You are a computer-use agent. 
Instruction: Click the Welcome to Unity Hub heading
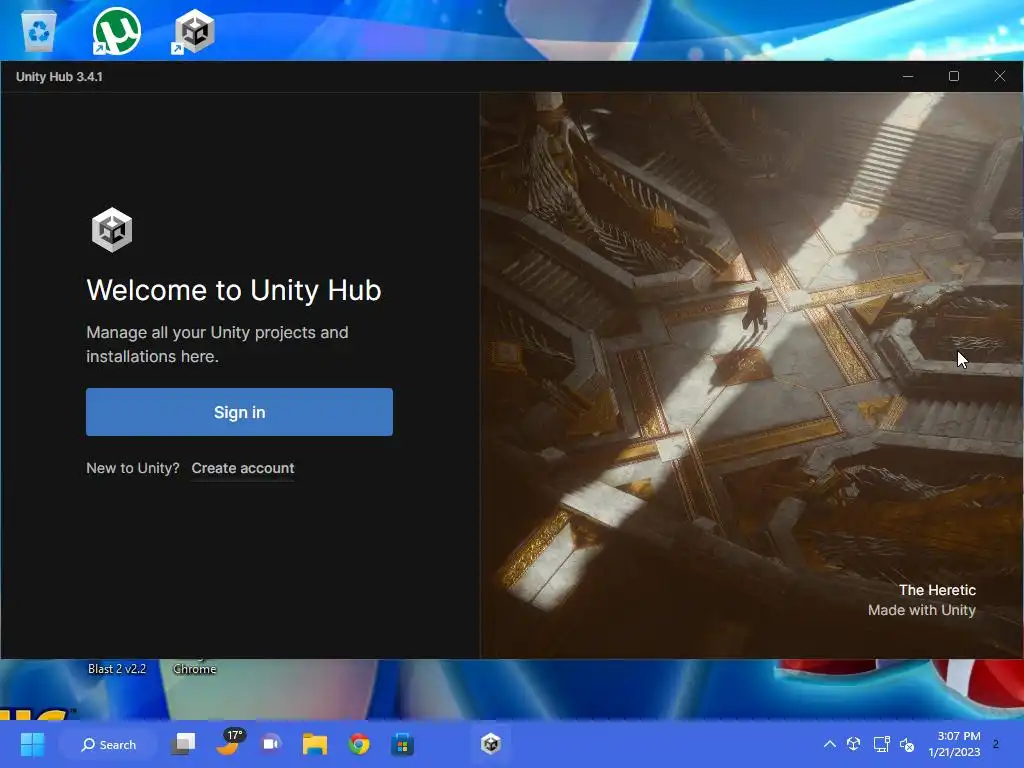[234, 290]
